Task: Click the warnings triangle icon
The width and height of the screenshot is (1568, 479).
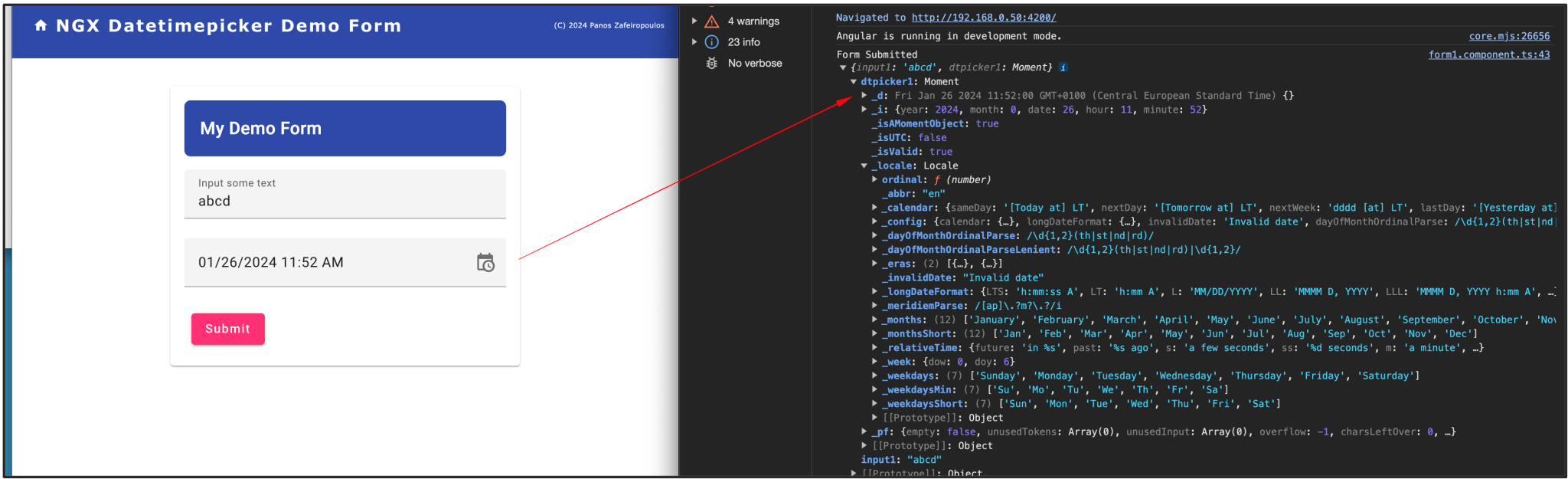Action: click(x=712, y=21)
